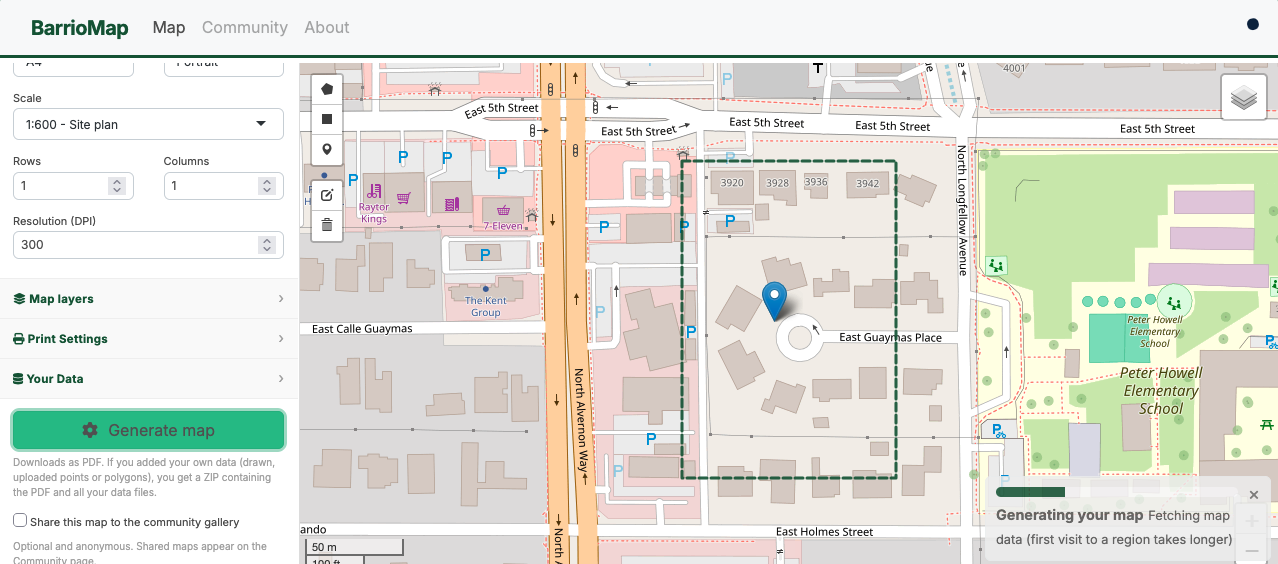1278x564 pixels.
Task: Click the delete layers trash icon
Action: pyautogui.click(x=327, y=225)
